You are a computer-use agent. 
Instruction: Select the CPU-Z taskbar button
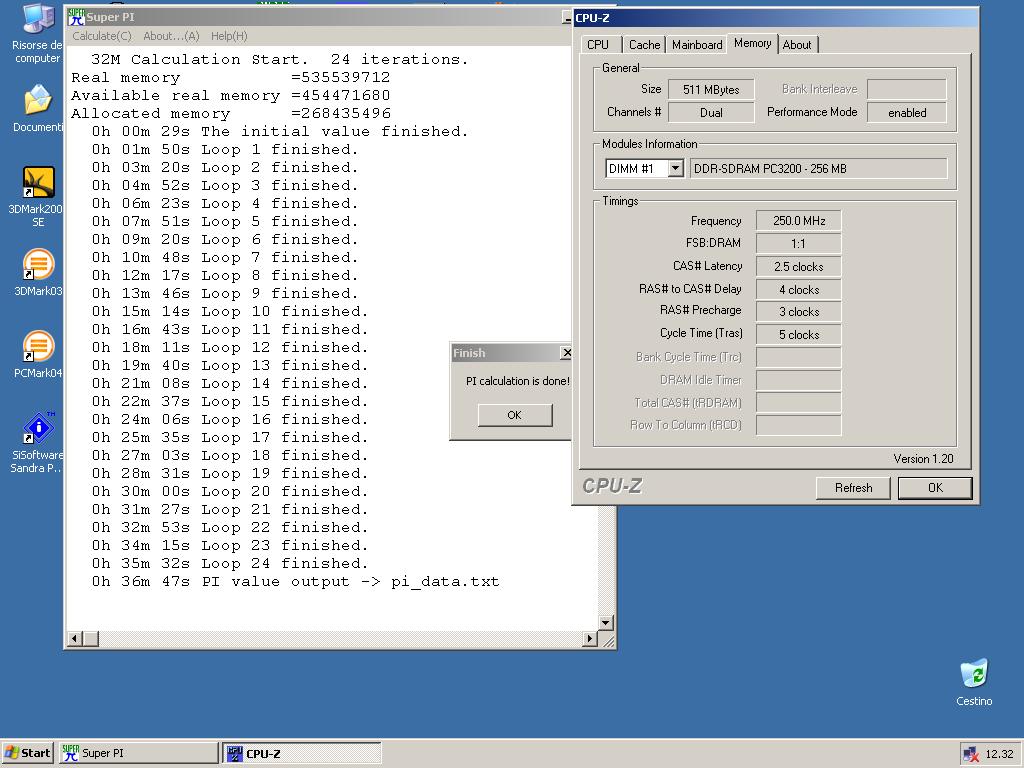click(x=301, y=753)
